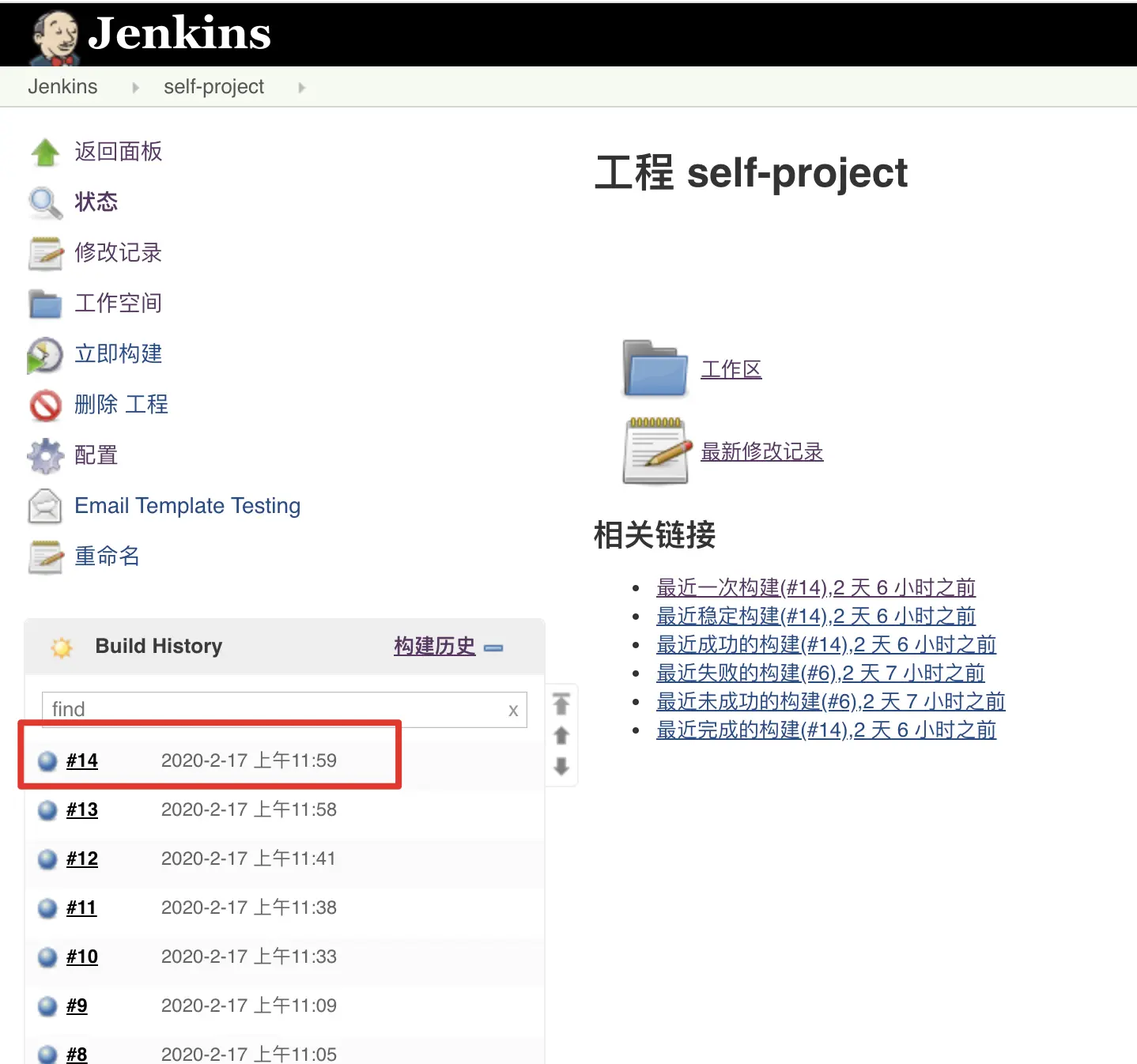Open 最近未成功的构建(#6) link
Image resolution: width=1137 pixels, height=1064 pixels.
coord(831,702)
